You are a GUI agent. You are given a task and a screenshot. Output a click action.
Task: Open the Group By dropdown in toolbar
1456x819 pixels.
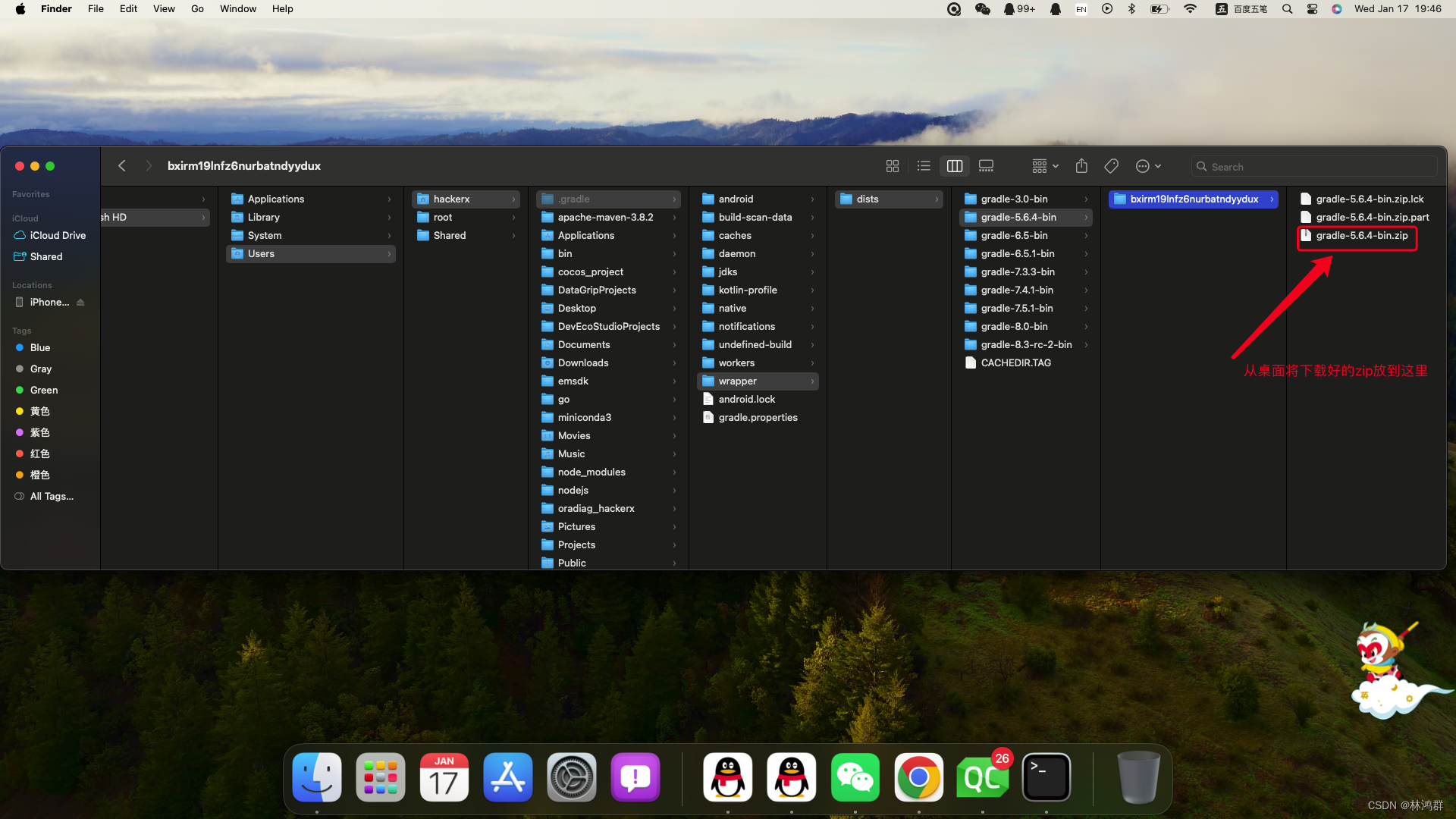(1045, 166)
